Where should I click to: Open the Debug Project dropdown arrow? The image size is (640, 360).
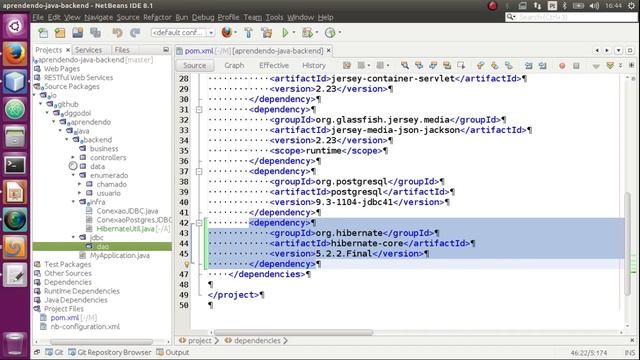click(x=316, y=33)
